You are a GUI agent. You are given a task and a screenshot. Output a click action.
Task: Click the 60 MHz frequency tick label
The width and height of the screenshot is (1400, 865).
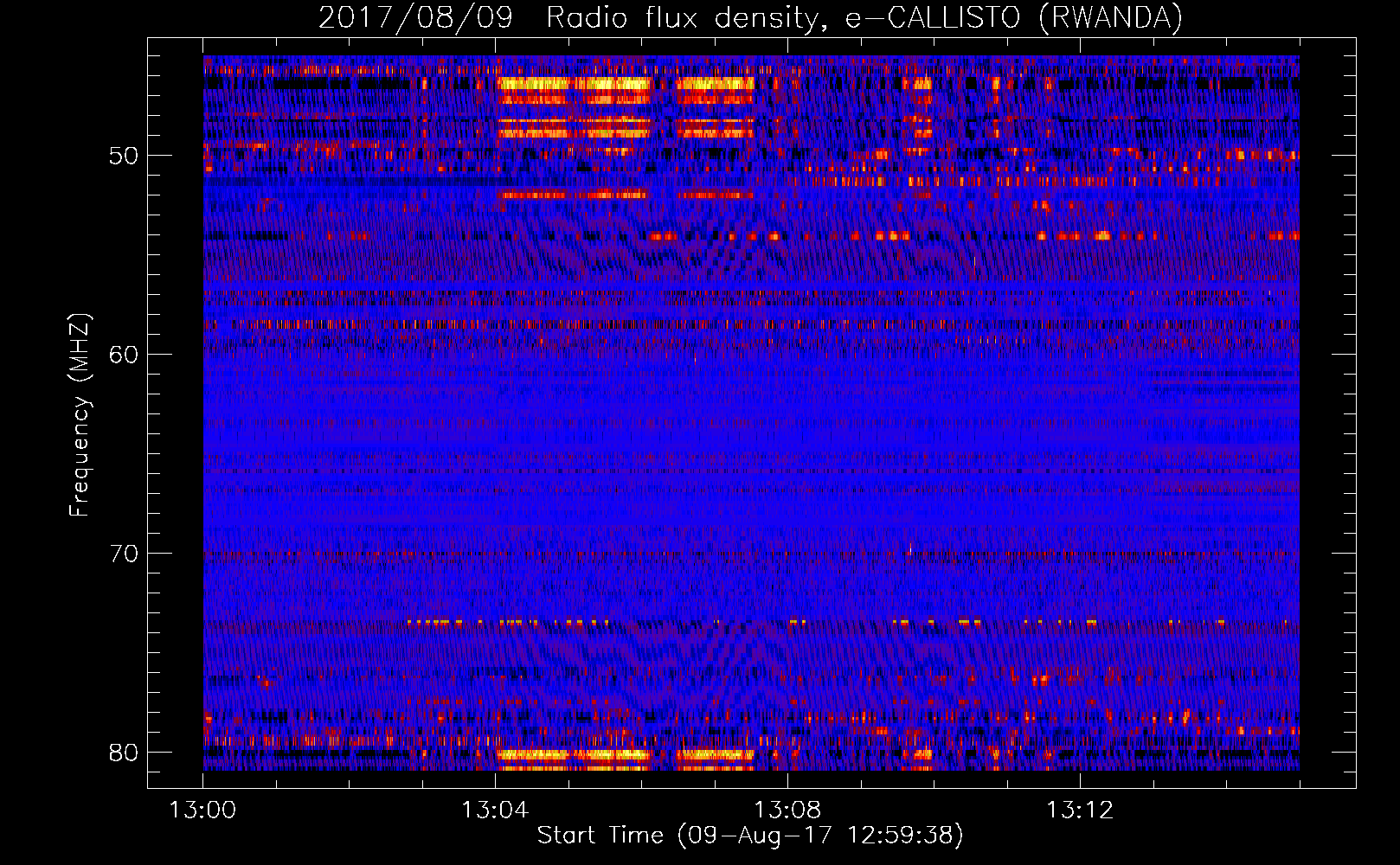125,355
